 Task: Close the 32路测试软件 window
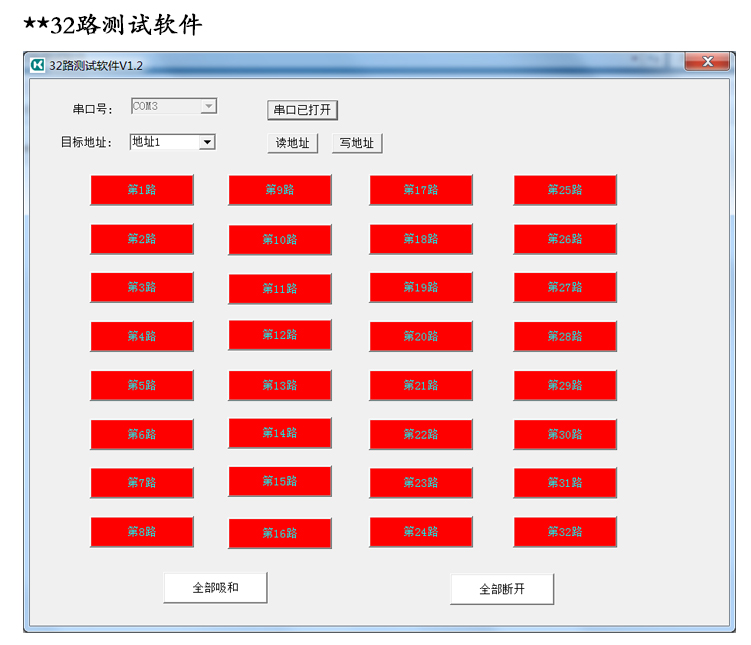(x=709, y=62)
